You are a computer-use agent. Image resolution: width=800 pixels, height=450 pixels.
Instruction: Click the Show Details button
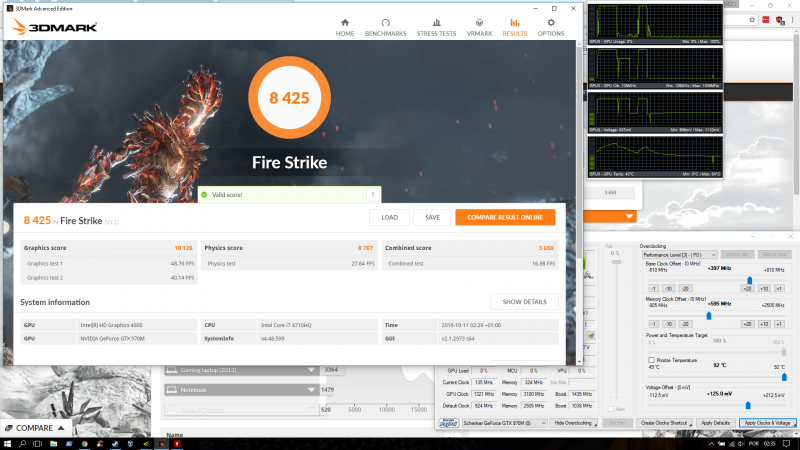pyautogui.click(x=524, y=302)
